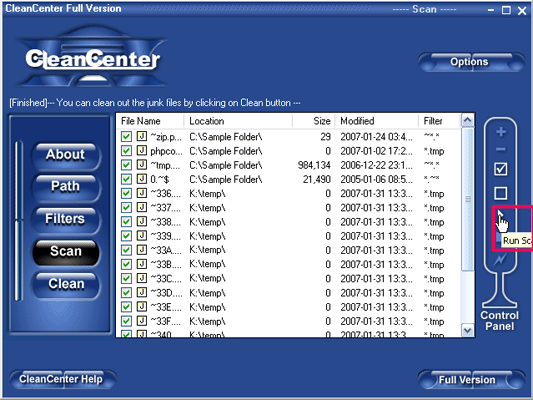This screenshot has height=400, width=533.
Task: Click the file icon for ~337.... row
Action: tap(142, 207)
